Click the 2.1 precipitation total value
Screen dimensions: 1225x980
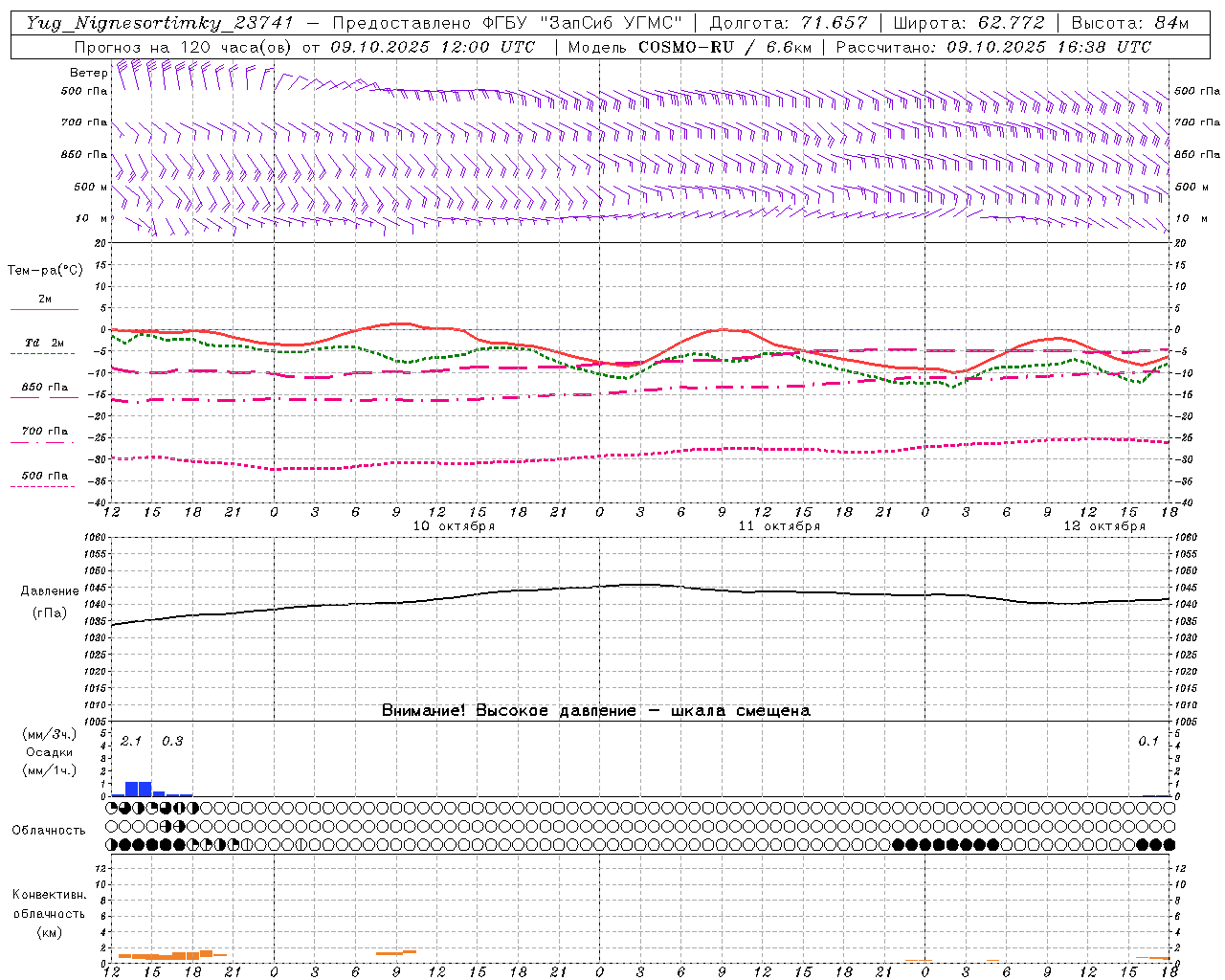(131, 741)
